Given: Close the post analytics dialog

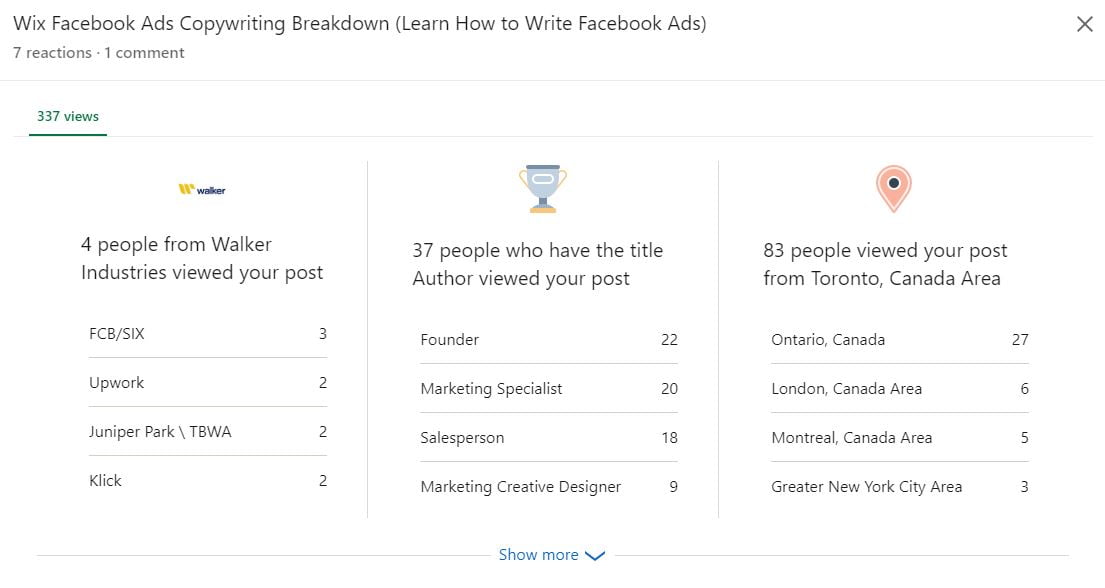Looking at the screenshot, I should [1085, 24].
